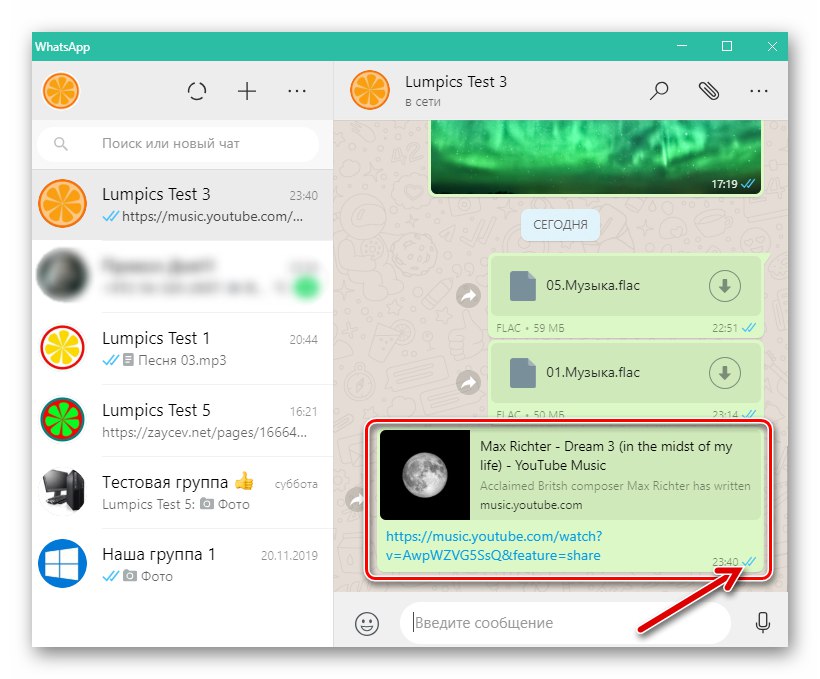Open Наша группа 1 chat
The image size is (820, 679).
tap(183, 565)
